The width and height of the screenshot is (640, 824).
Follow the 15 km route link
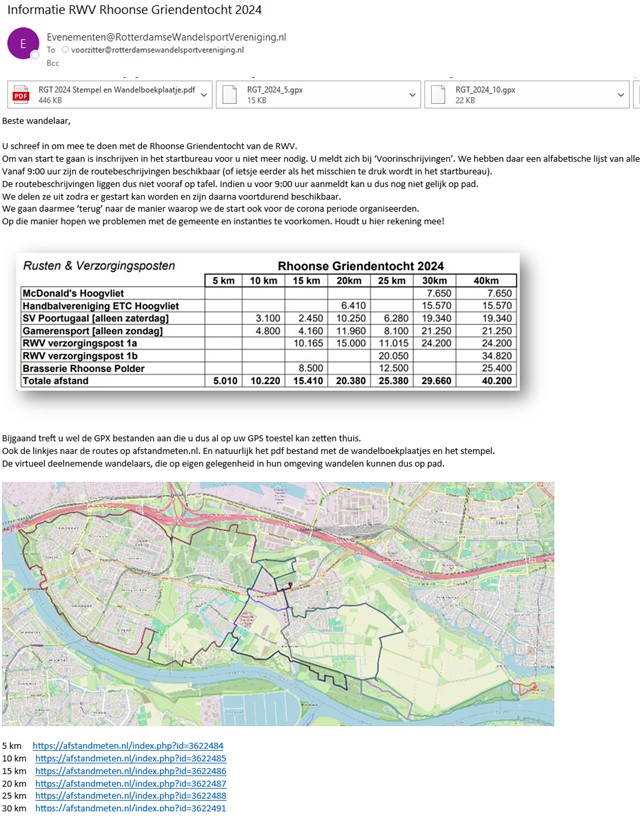pyautogui.click(x=130, y=771)
